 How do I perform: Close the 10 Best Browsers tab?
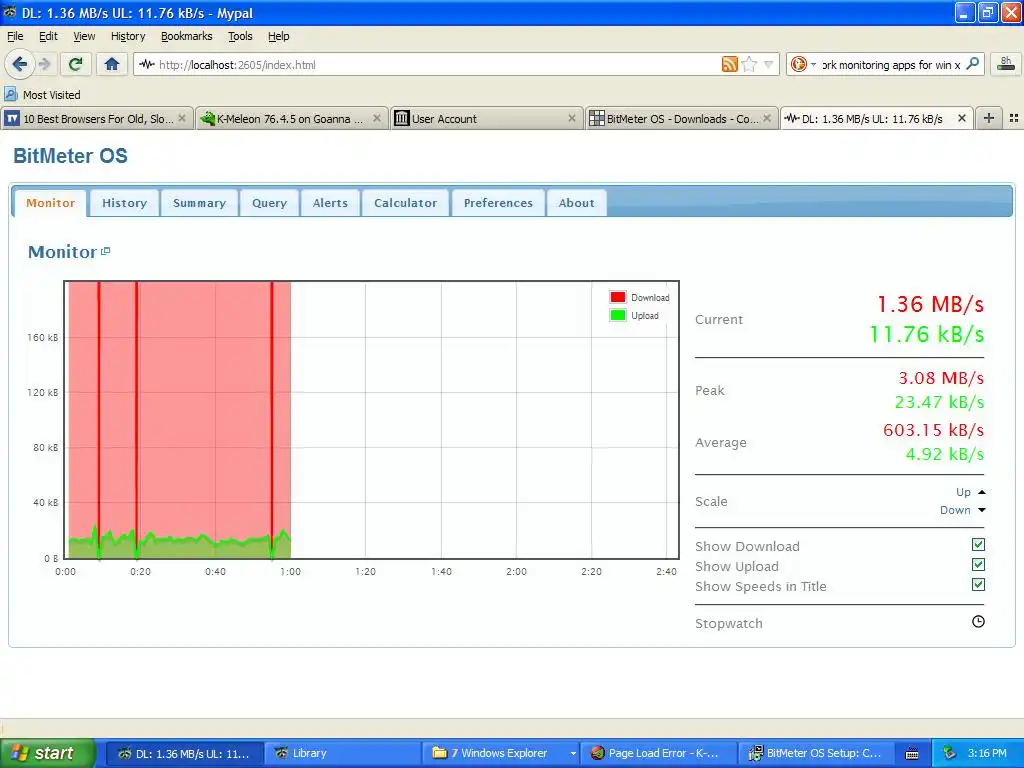tap(182, 118)
